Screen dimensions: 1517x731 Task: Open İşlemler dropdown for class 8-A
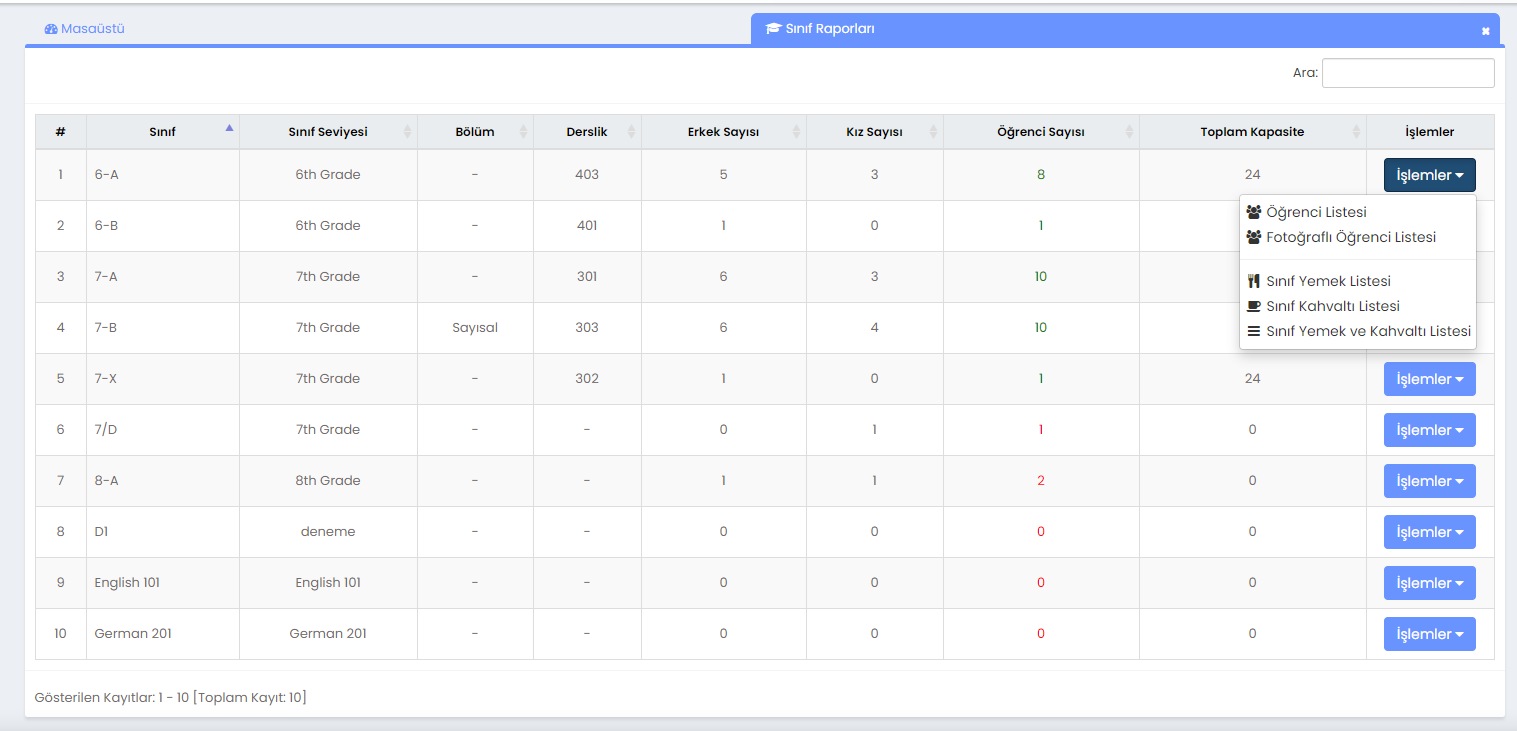[1429, 481]
